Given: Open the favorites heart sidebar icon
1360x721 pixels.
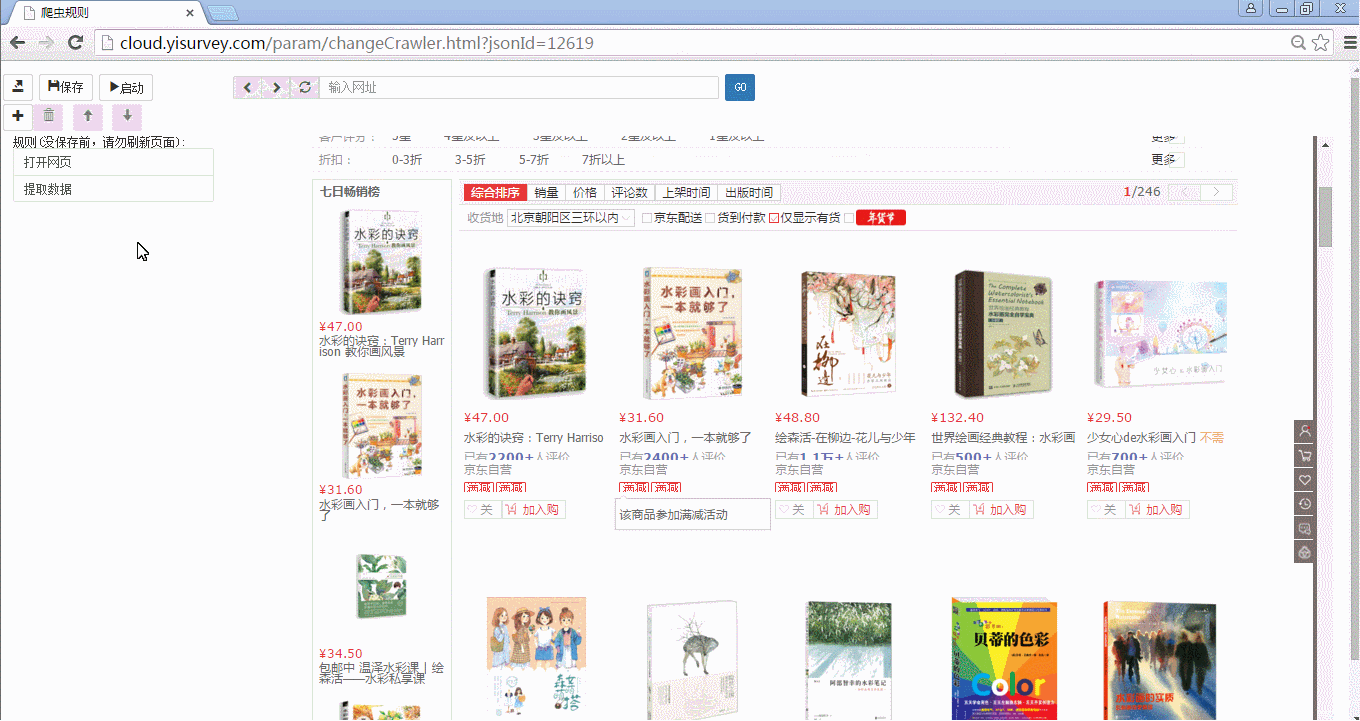Looking at the screenshot, I should tap(1304, 480).
